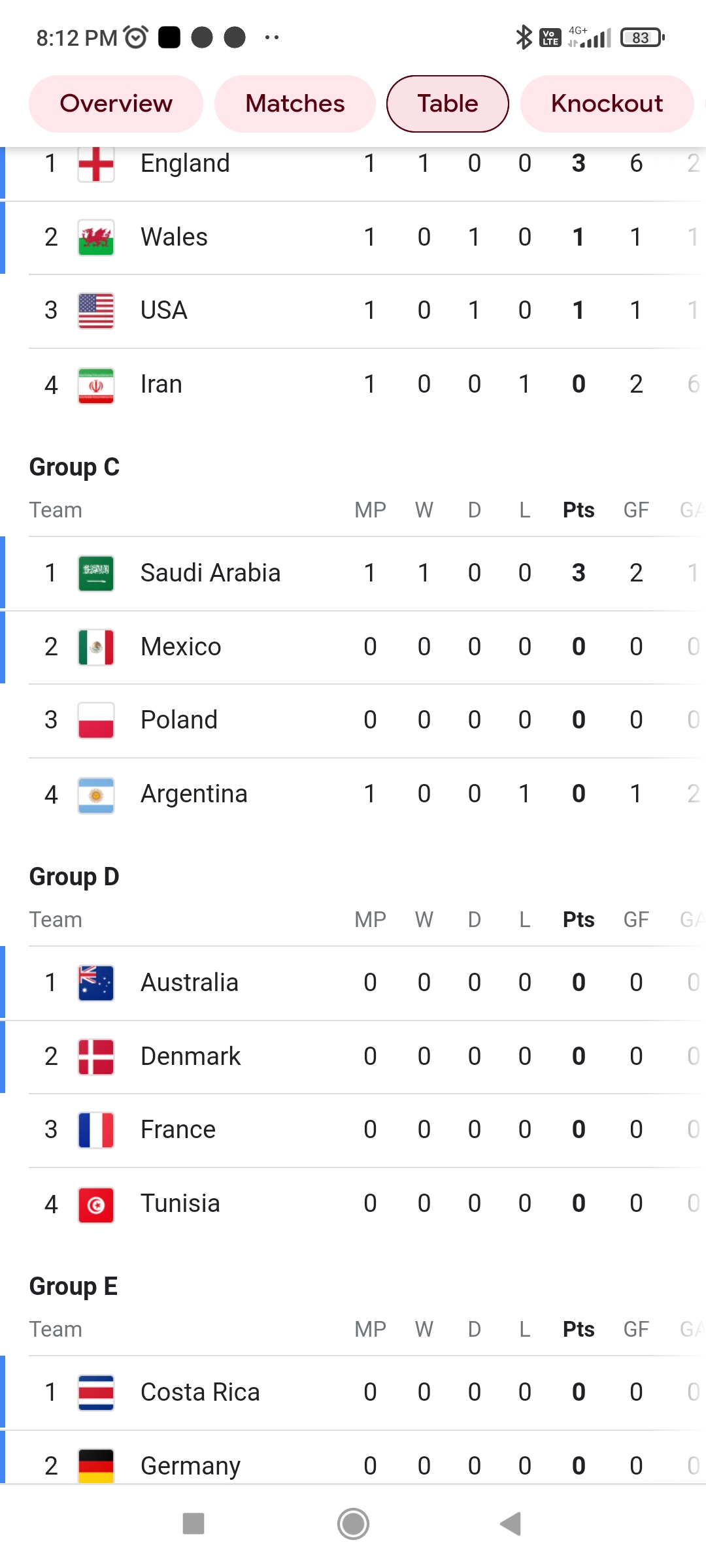Tap the Android back navigation icon
706x1568 pixels.
click(x=511, y=1524)
